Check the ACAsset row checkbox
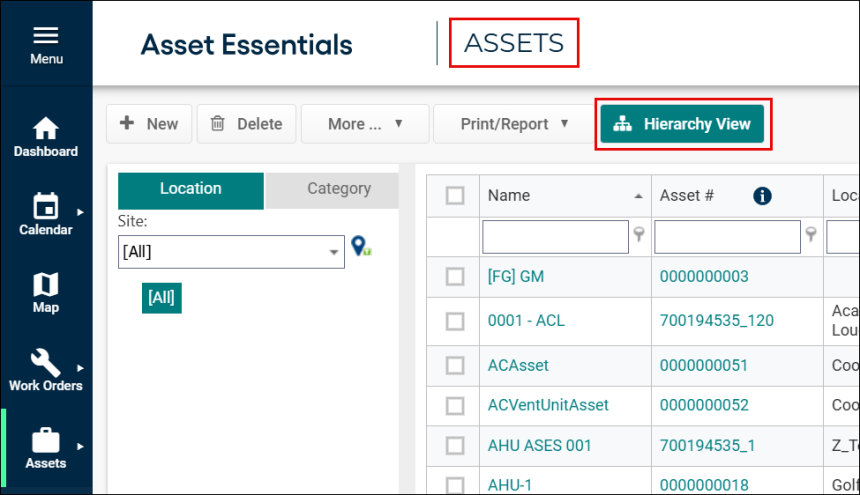 coord(455,365)
